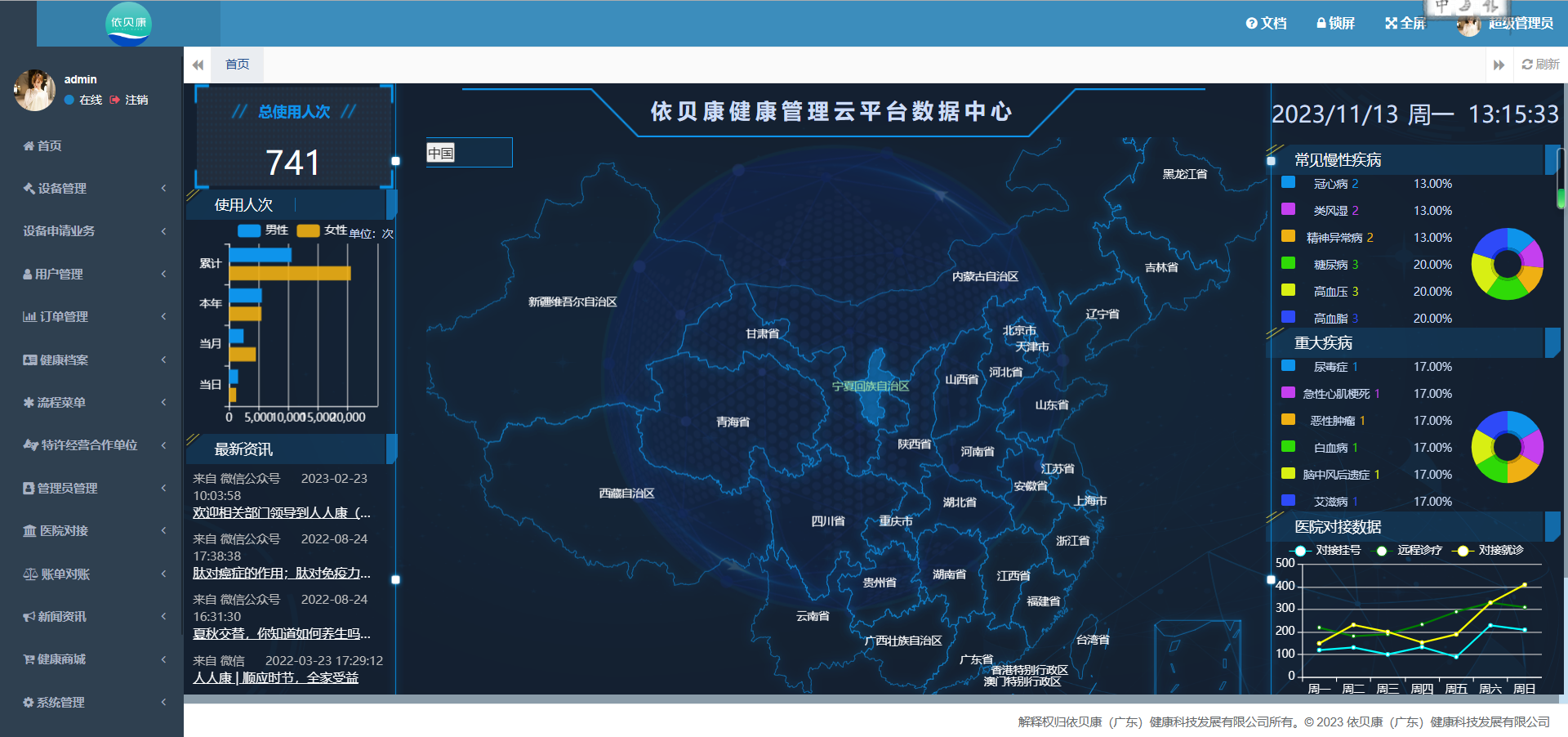
Task: Open 特许经营合作单位 sidebar menu
Action: (x=91, y=444)
